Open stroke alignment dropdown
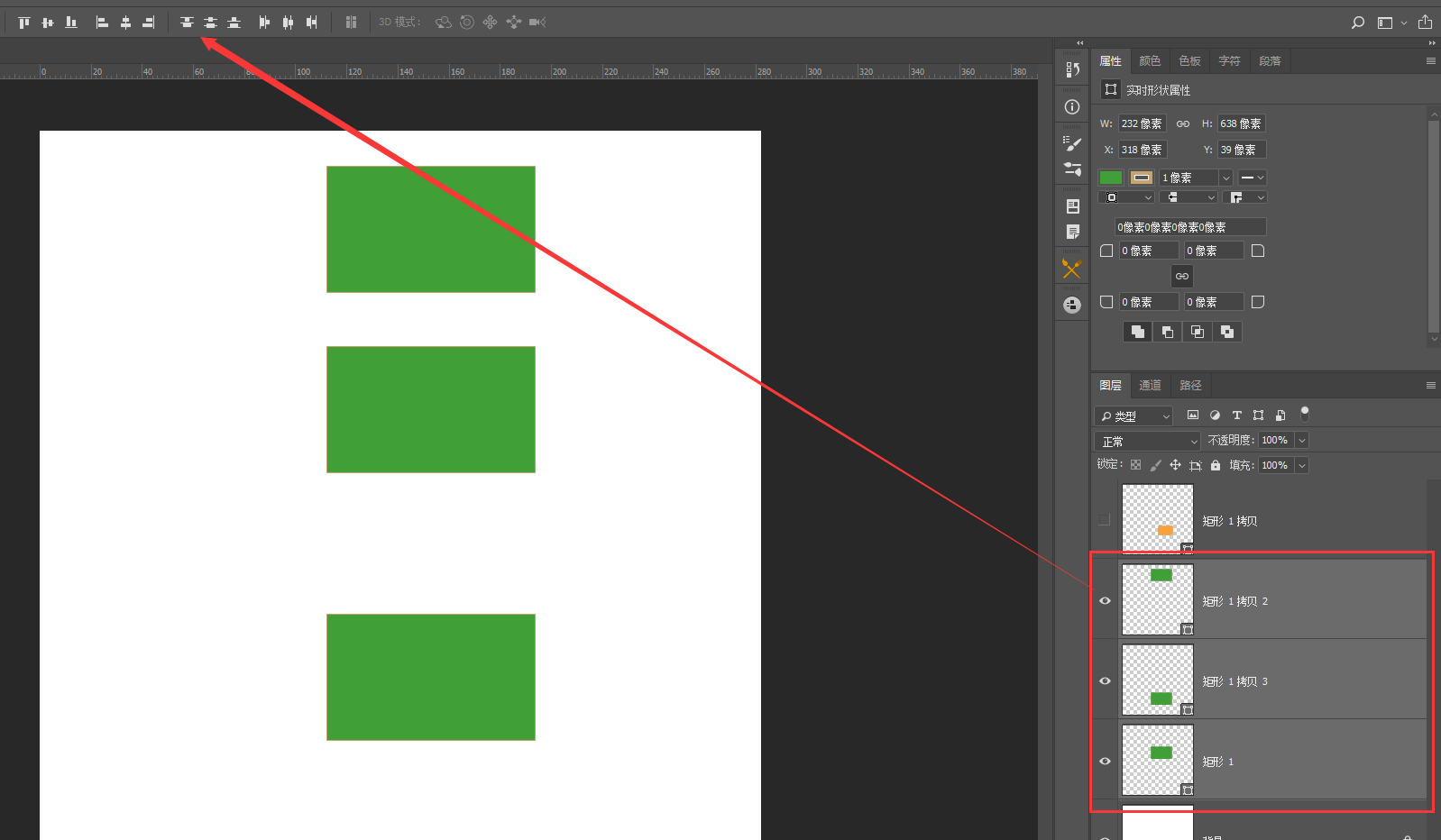 (1127, 197)
